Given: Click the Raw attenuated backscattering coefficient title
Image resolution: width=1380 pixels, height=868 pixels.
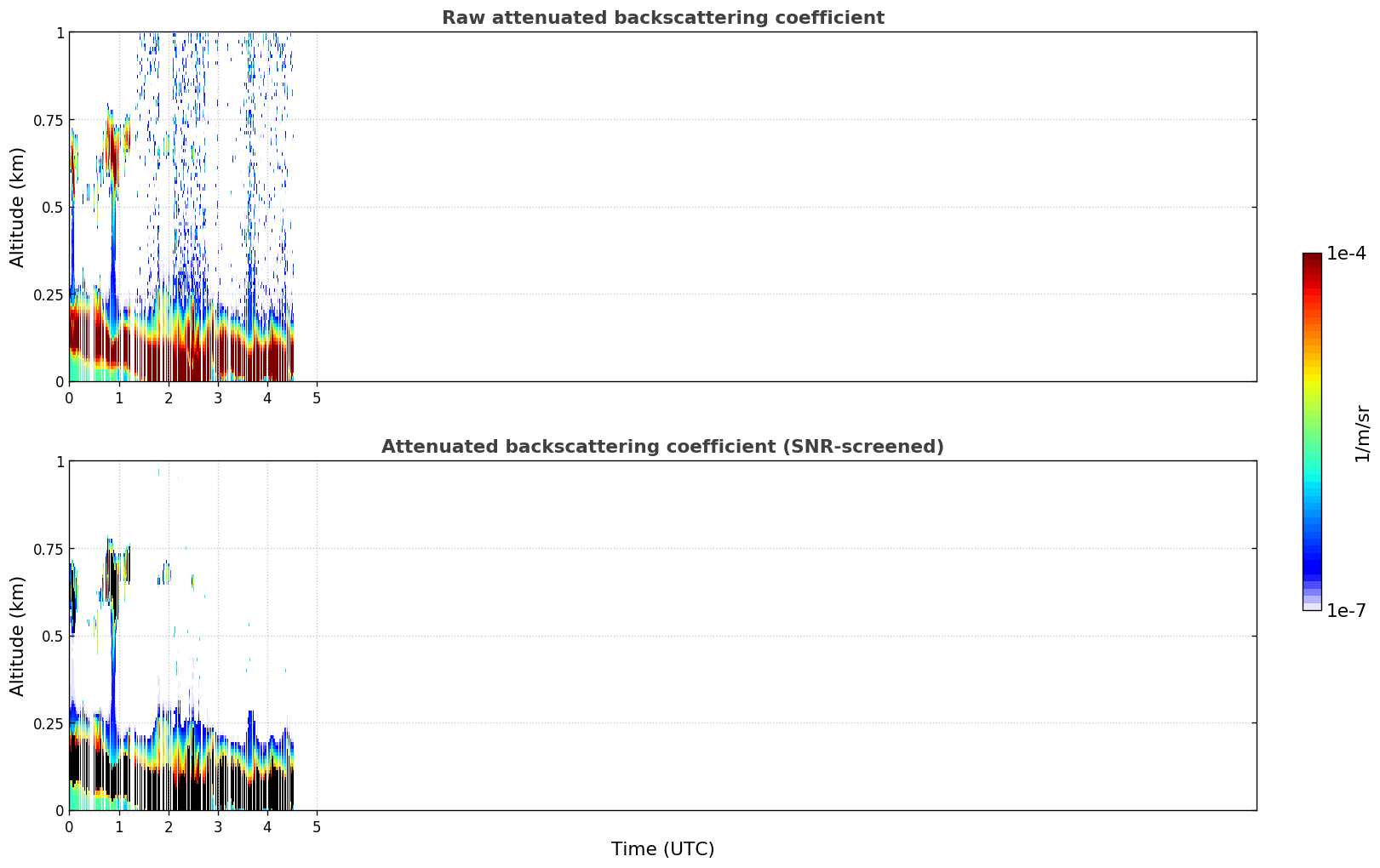Looking at the screenshot, I should click(x=662, y=18).
